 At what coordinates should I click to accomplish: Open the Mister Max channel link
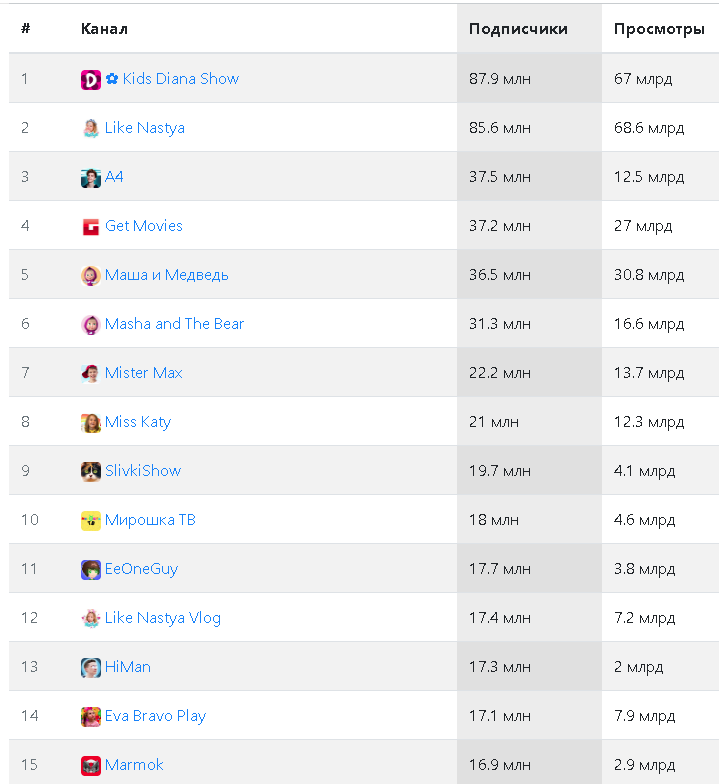pyautogui.click(x=143, y=373)
